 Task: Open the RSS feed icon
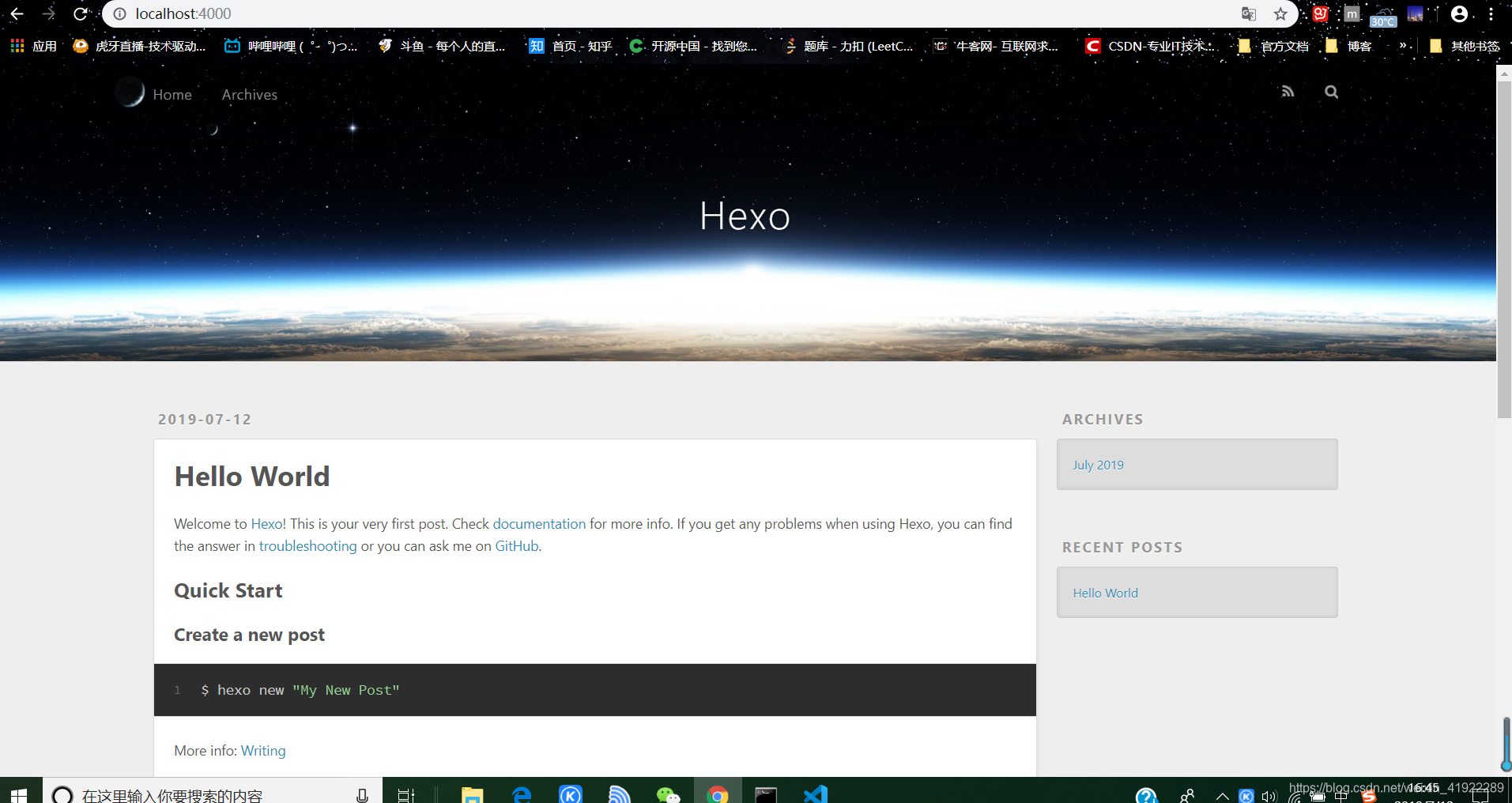1288,92
